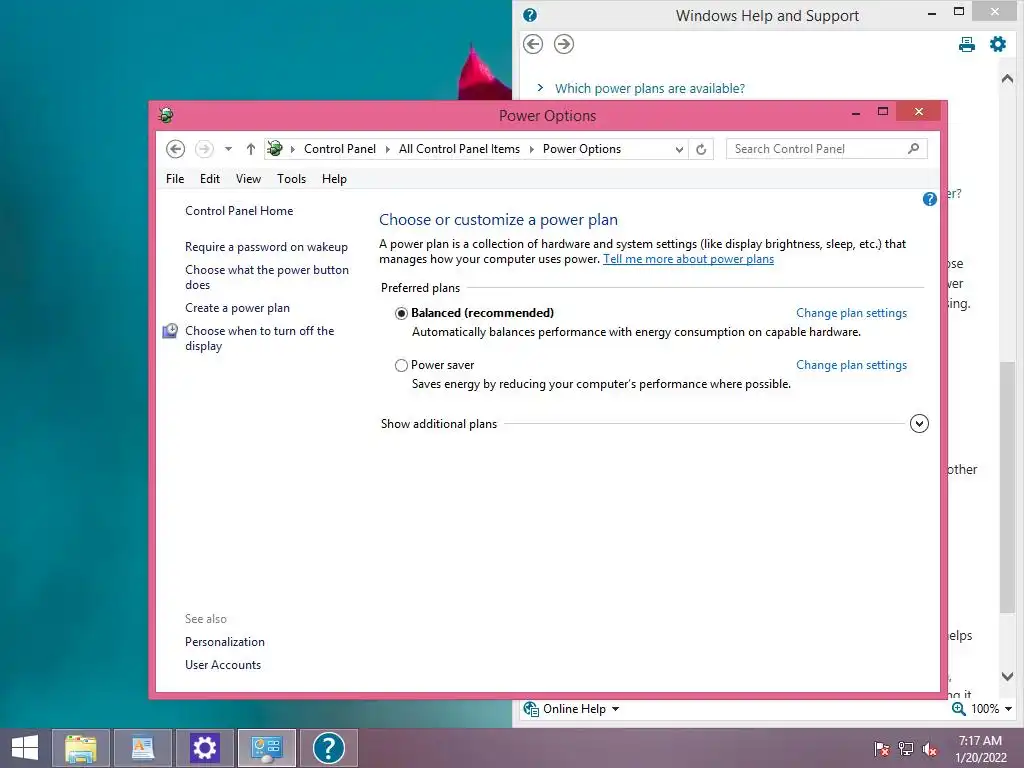Switch to Help and Support taskbar button
1024x768 pixels.
point(328,748)
